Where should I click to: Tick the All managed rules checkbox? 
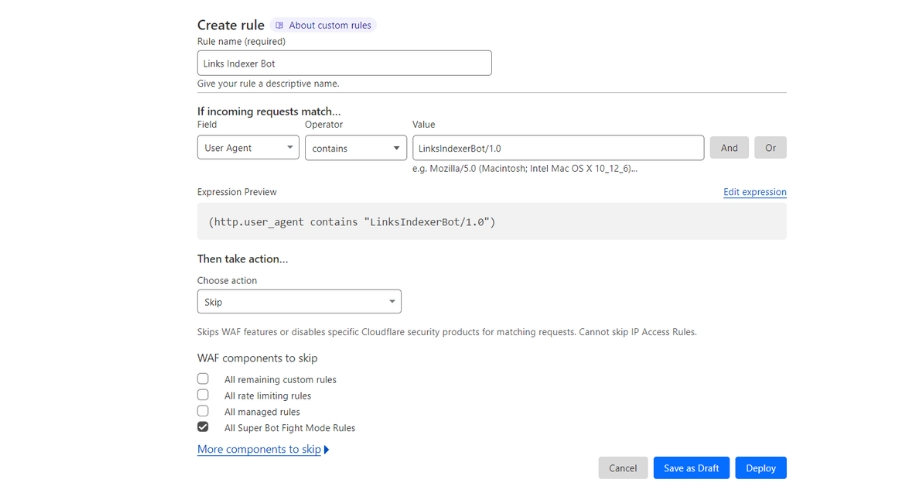[x=203, y=411]
